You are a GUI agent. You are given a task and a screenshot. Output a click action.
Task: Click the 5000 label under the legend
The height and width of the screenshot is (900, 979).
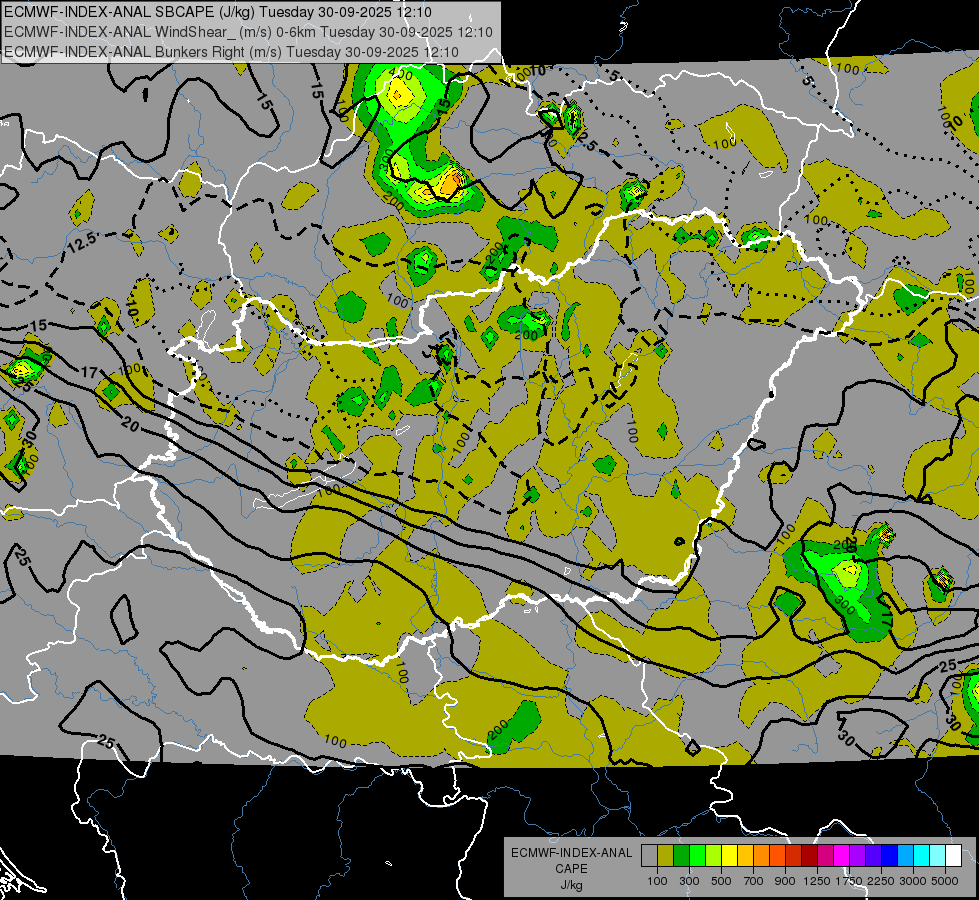coord(945,881)
